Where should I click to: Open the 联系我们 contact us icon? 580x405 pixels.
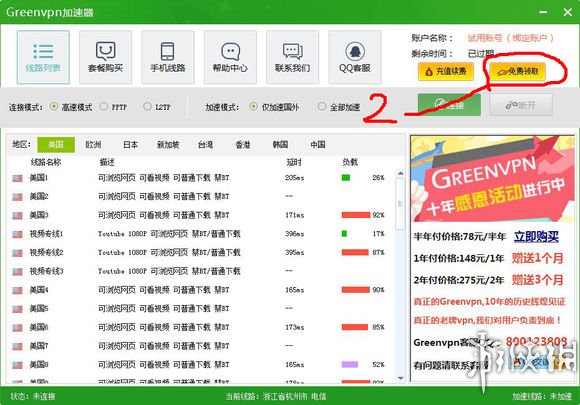pos(292,57)
